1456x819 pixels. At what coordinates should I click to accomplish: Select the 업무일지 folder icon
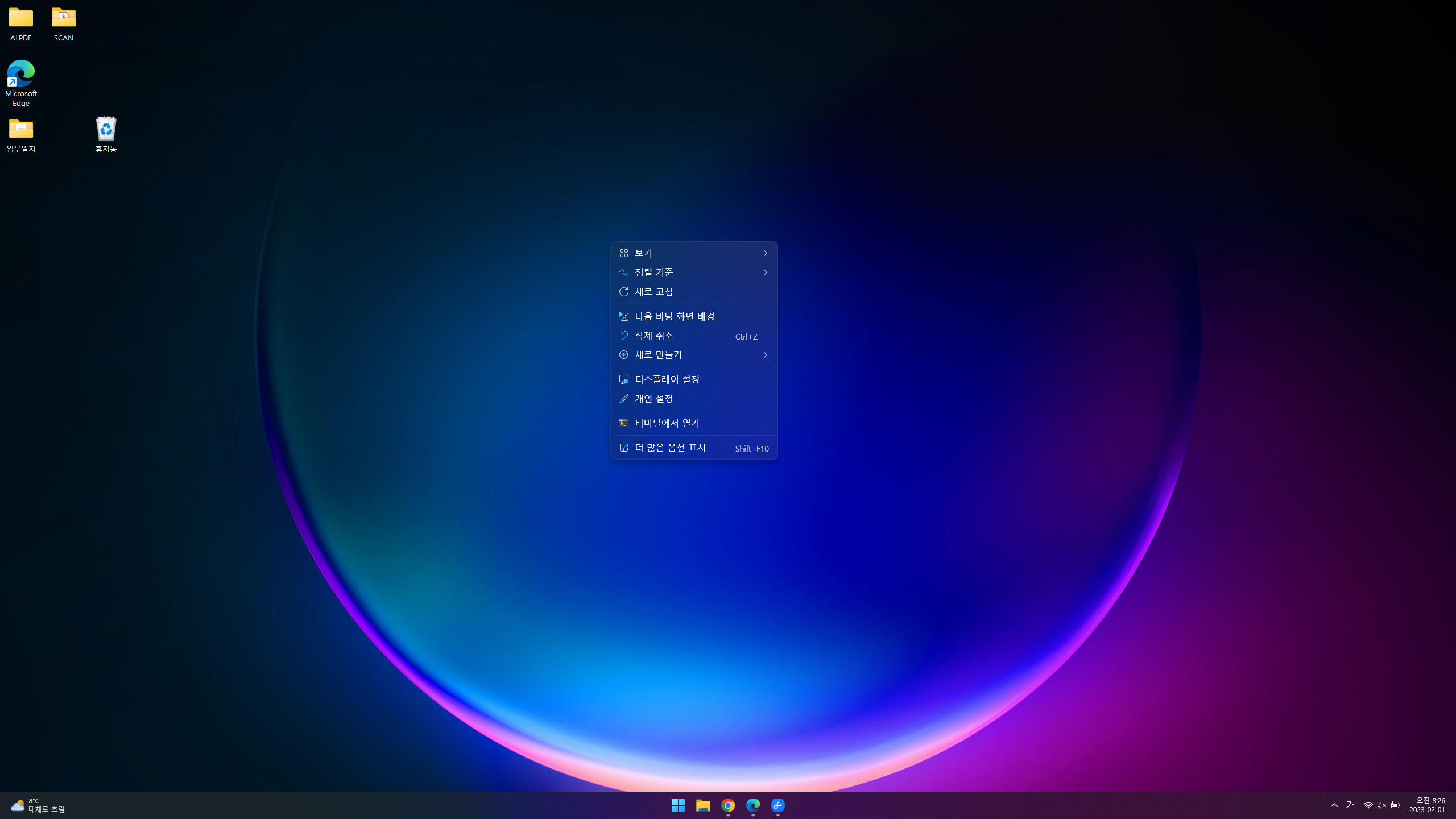(21, 130)
